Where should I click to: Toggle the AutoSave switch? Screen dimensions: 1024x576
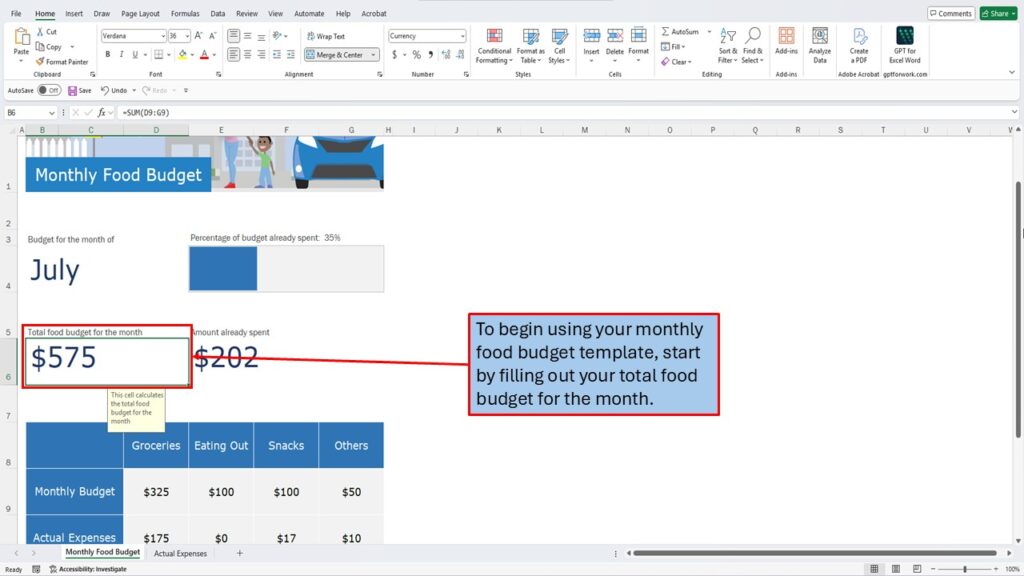(49, 90)
